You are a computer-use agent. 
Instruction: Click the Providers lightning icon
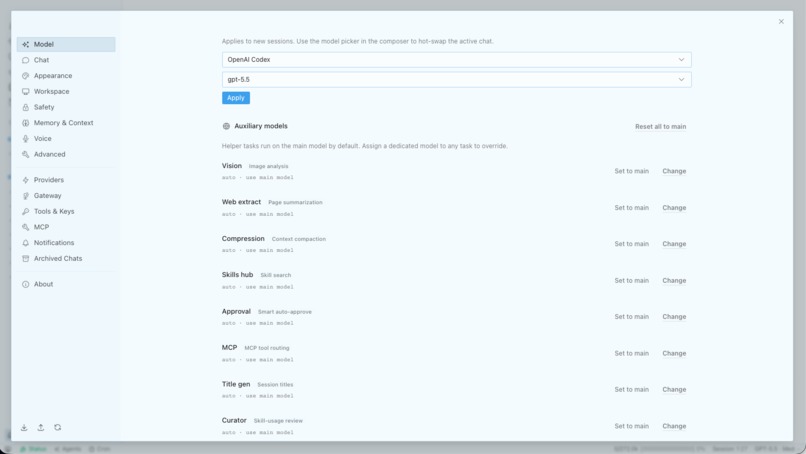(x=25, y=180)
